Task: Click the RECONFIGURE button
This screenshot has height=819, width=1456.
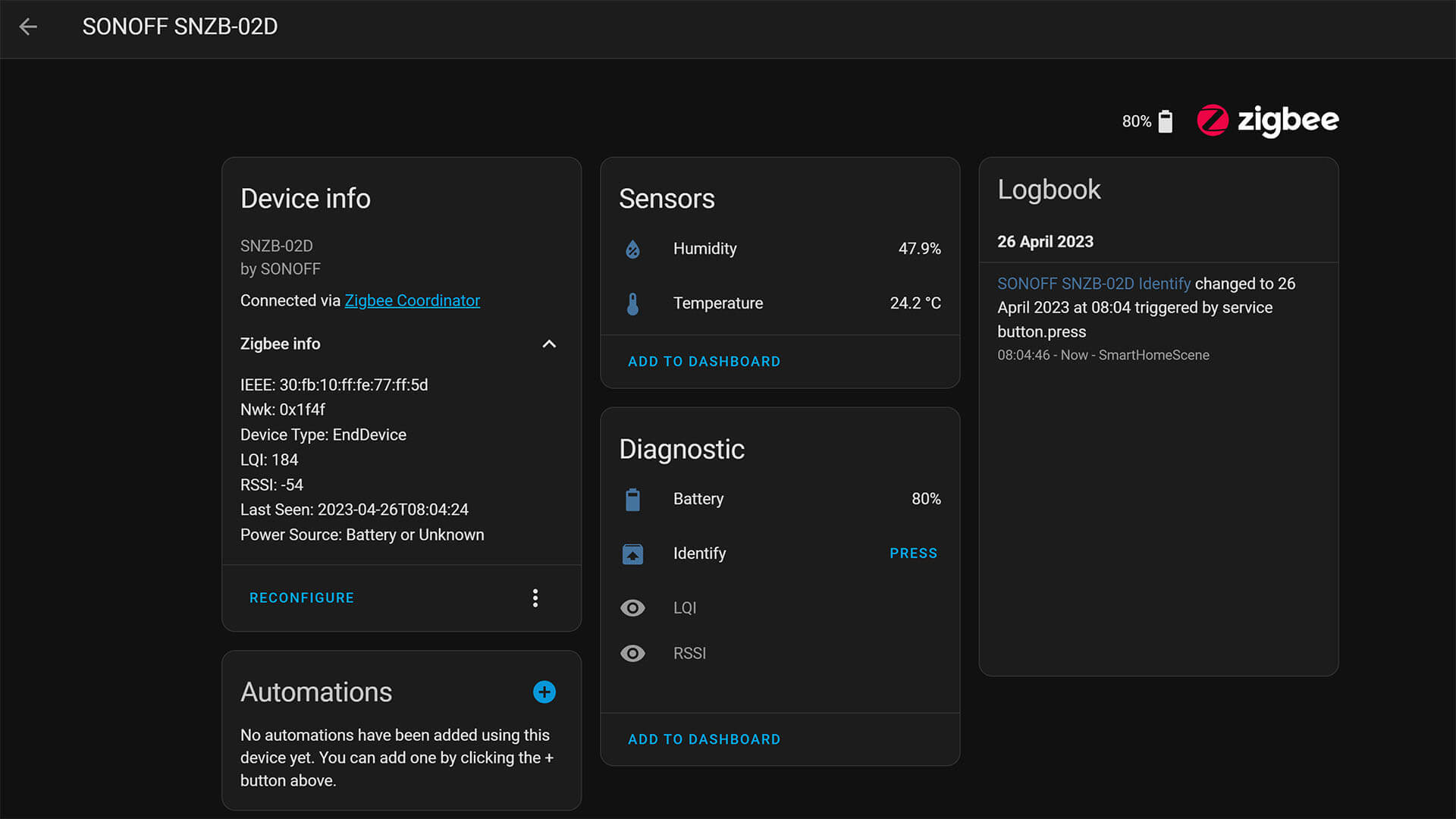Action: tap(302, 598)
